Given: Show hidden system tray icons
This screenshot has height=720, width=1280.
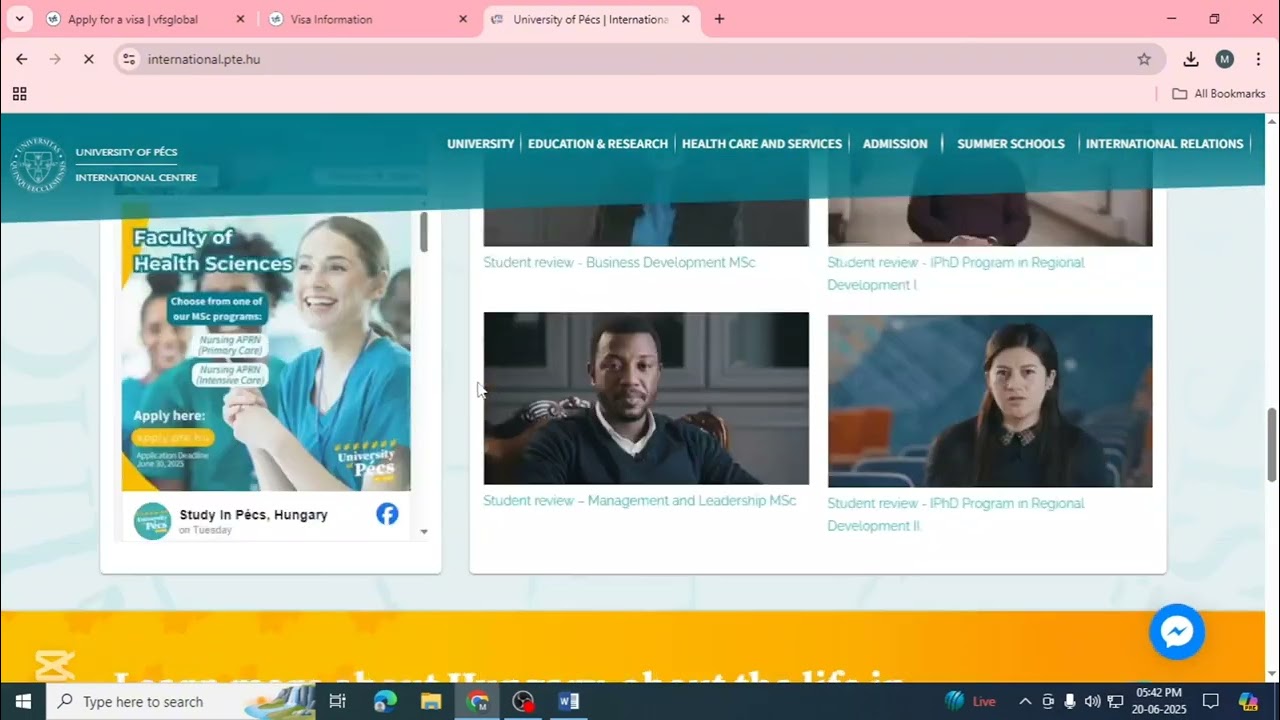Looking at the screenshot, I should [x=1025, y=701].
